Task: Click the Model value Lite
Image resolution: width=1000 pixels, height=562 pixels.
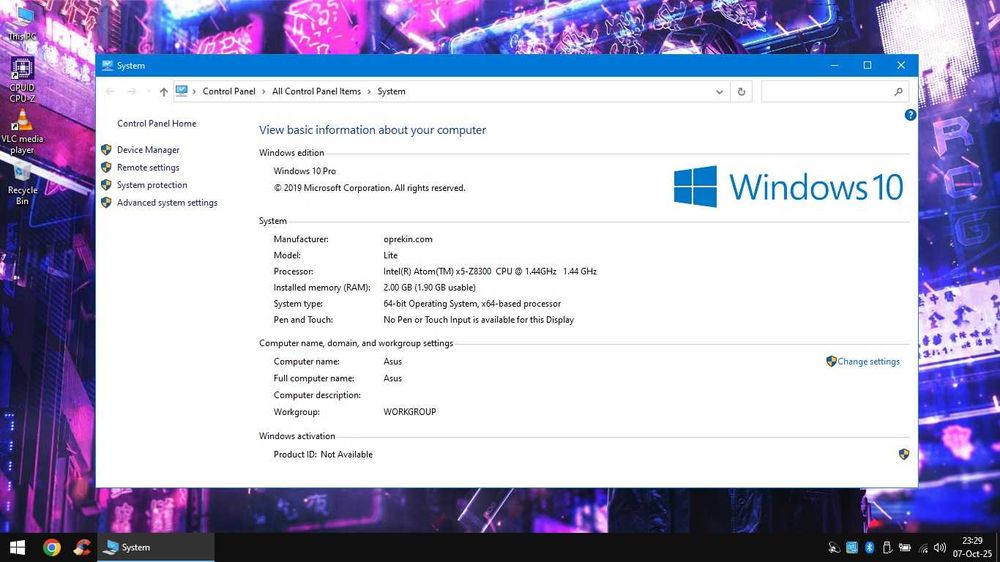Action: (x=390, y=255)
